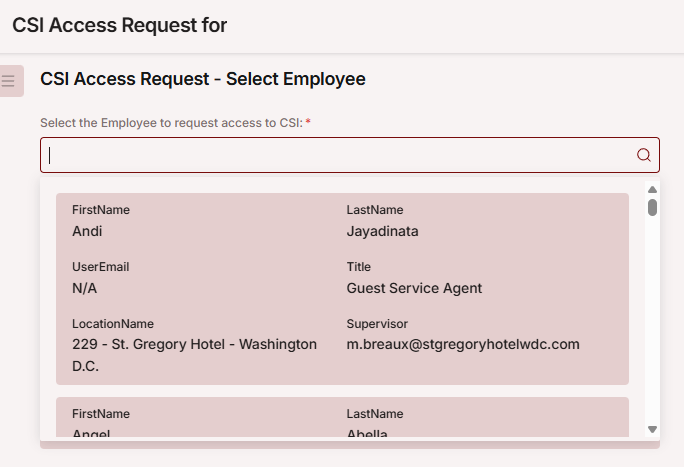Click the m.breaux@stgregoryhotelwdc.com supervisor email
Screen dimensions: 684x467
tap(463, 344)
